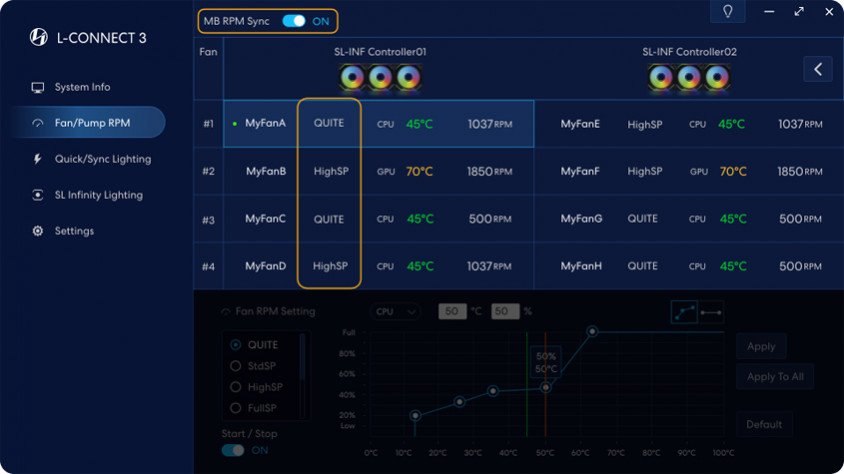Select the flat line graph mode icon
Screen dimensions: 844x474
(711, 313)
